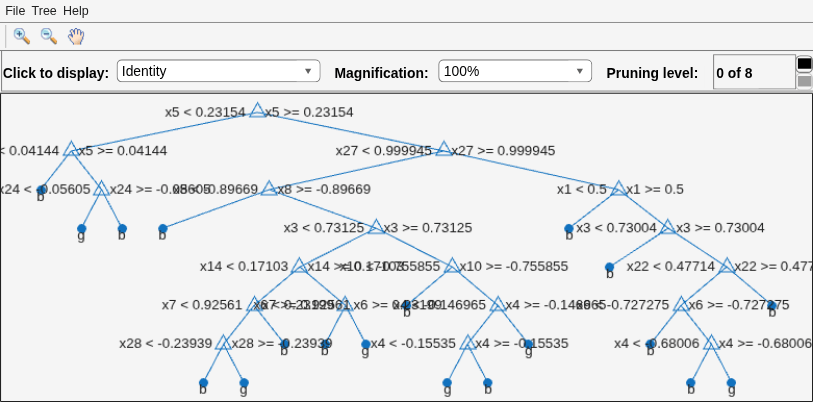Click the x1 >= 0.5 split label
Screen dimensions: 813x402
[654, 189]
